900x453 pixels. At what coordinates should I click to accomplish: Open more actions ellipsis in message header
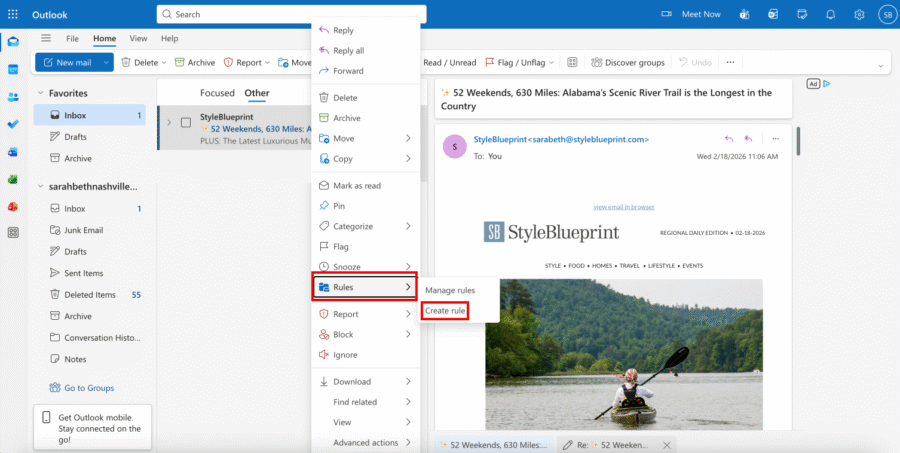pos(775,138)
